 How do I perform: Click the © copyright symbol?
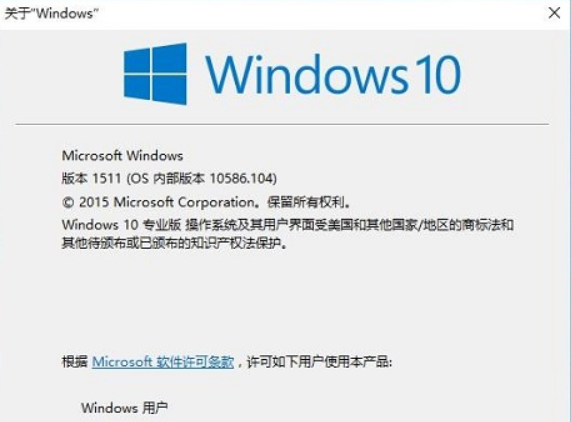[68, 202]
